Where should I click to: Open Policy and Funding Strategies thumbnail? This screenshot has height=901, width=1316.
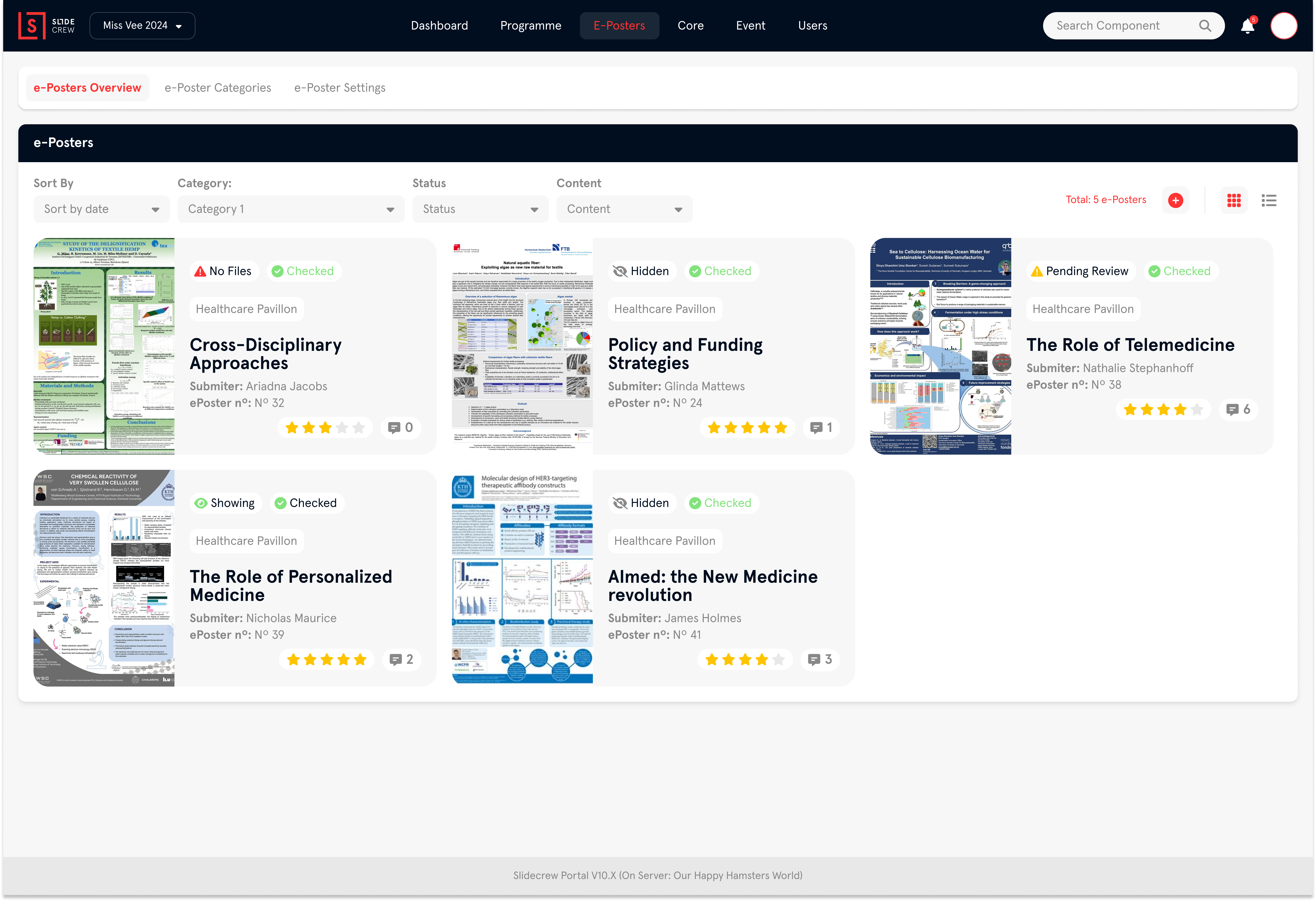point(522,346)
